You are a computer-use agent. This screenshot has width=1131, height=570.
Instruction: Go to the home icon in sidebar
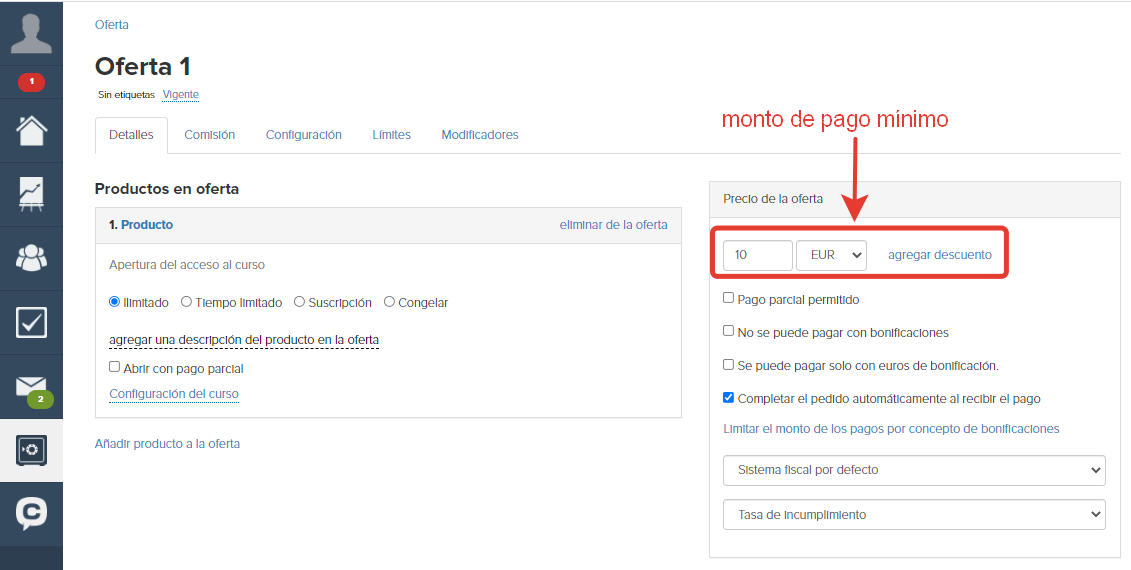31,131
